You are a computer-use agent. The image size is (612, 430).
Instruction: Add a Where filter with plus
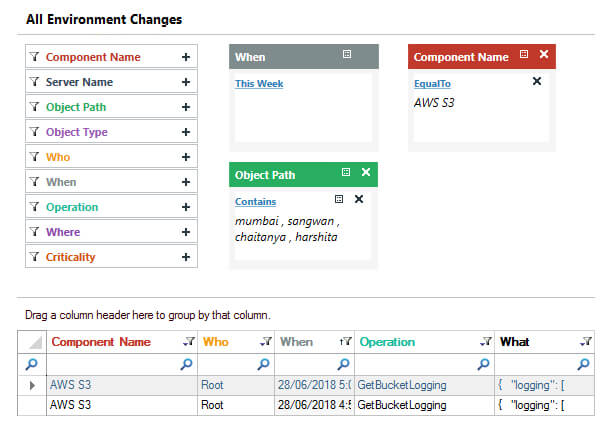(x=186, y=232)
